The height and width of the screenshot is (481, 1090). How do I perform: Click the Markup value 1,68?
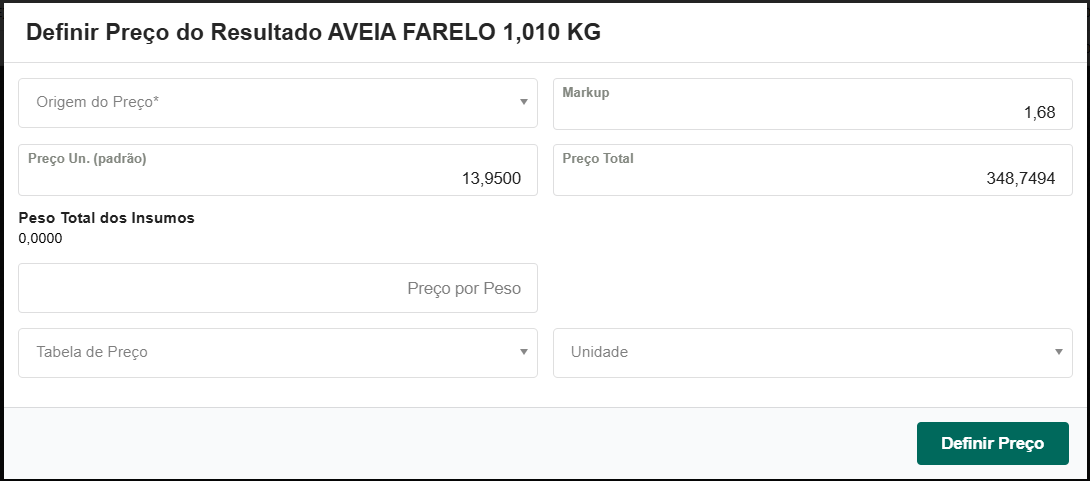tap(1039, 113)
